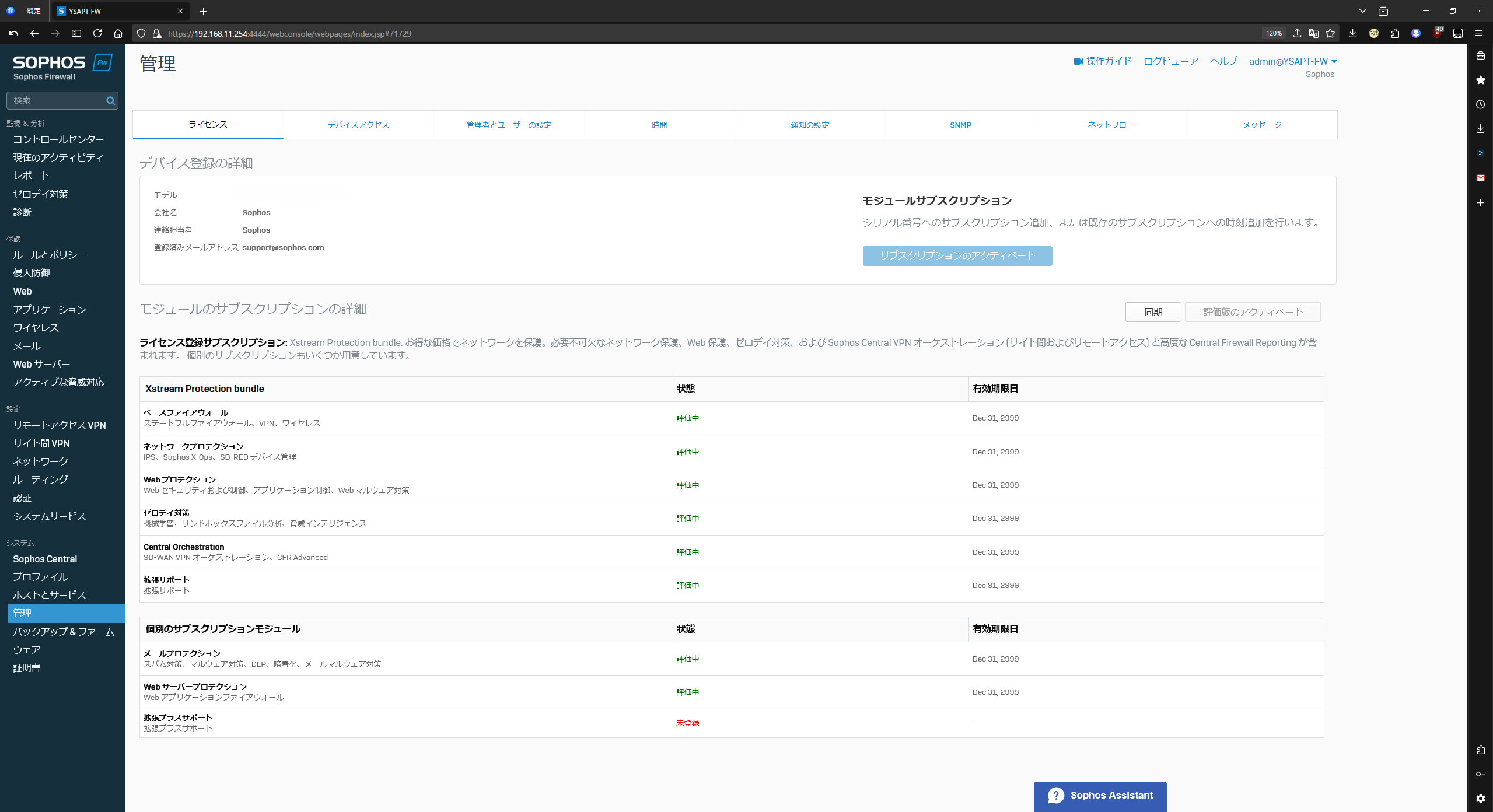Expand the admin@YSAPT-FW account dropdown
This screenshot has height=812, width=1493.
[x=1292, y=61]
